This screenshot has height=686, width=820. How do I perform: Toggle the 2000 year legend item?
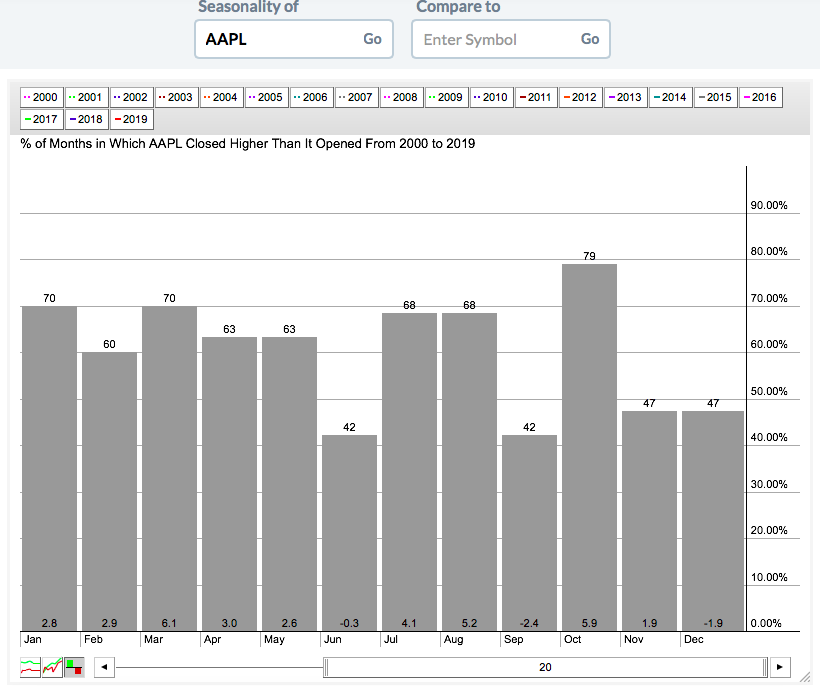[42, 97]
